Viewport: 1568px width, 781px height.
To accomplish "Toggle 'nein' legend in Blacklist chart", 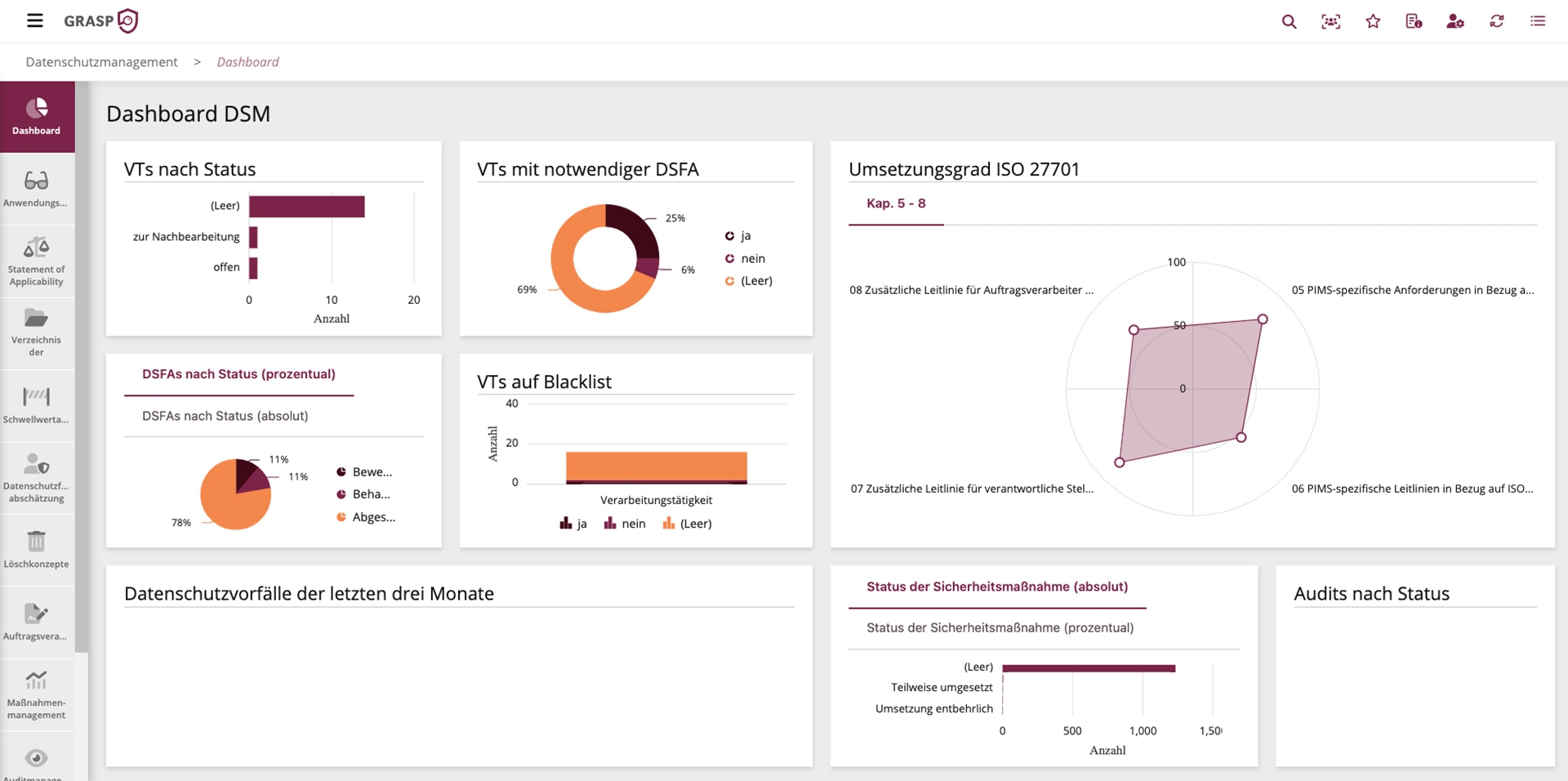I will [625, 524].
